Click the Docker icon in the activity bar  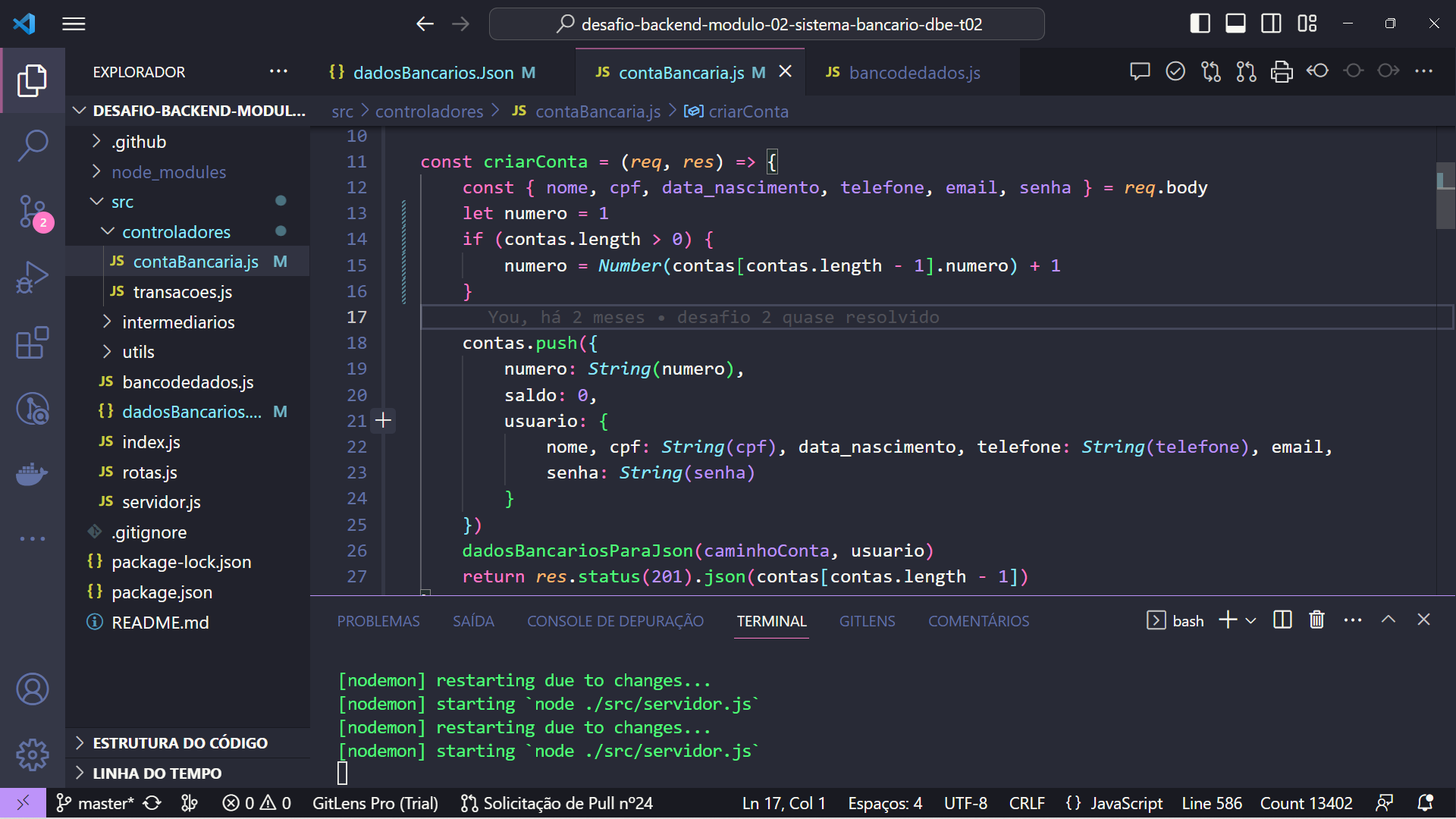(x=33, y=474)
